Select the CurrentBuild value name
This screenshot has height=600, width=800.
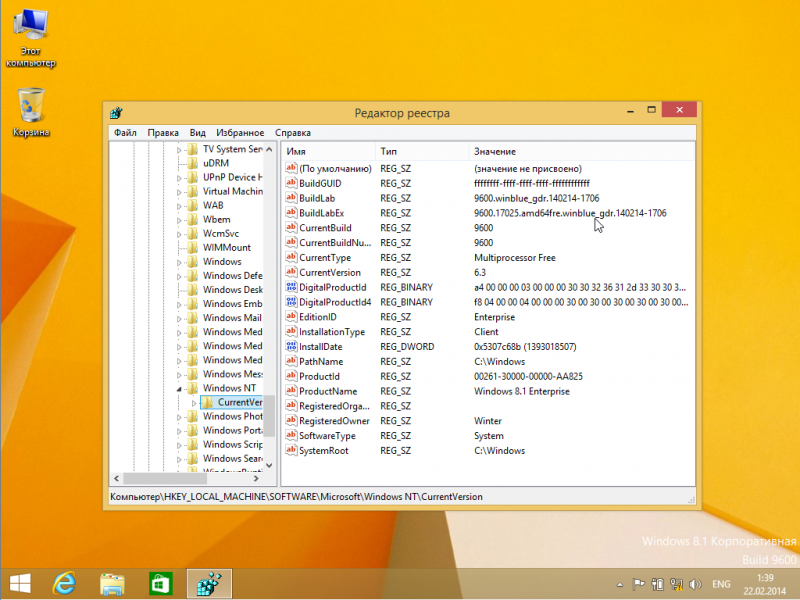pos(325,228)
